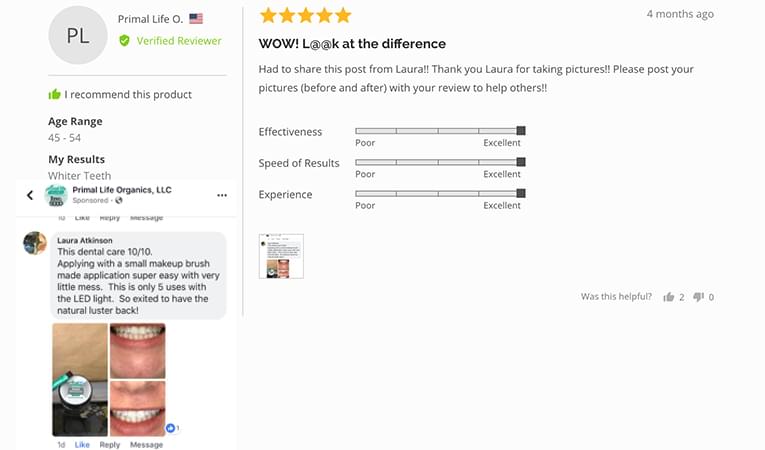Click Reply under Laura's comment photos
This screenshot has width=765, height=450.
[x=109, y=444]
